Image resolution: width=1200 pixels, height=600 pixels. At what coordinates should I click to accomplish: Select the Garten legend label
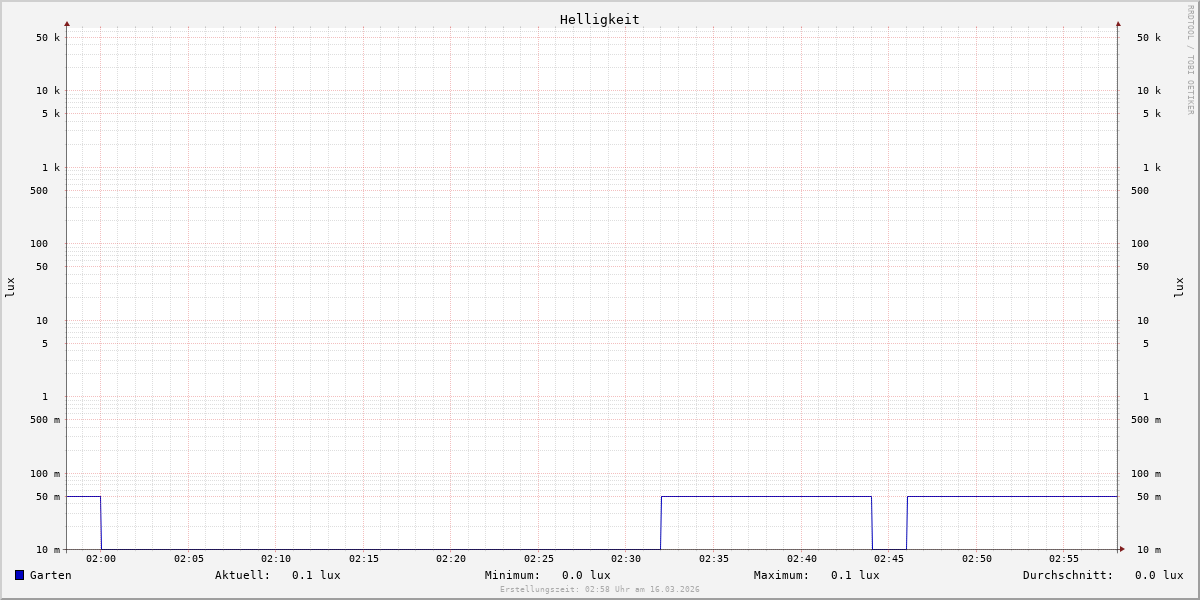(50, 575)
